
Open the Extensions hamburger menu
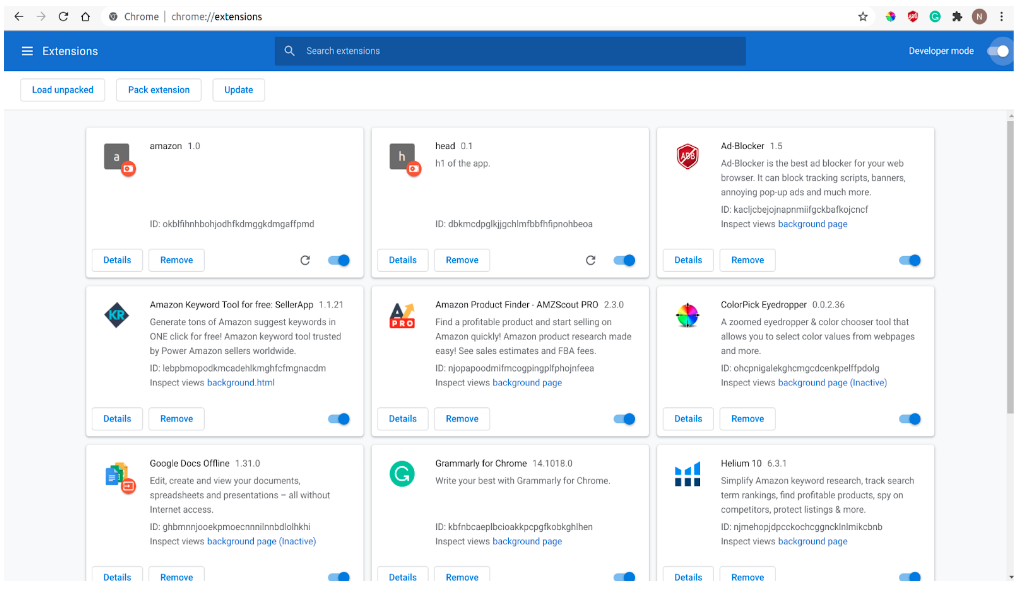(x=27, y=51)
